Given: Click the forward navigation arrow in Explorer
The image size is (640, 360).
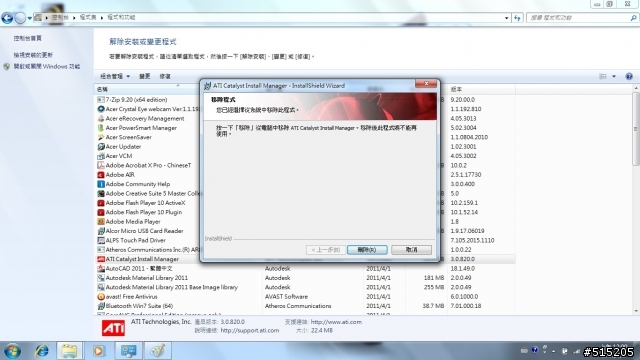Looking at the screenshot, I should pos(20,18).
